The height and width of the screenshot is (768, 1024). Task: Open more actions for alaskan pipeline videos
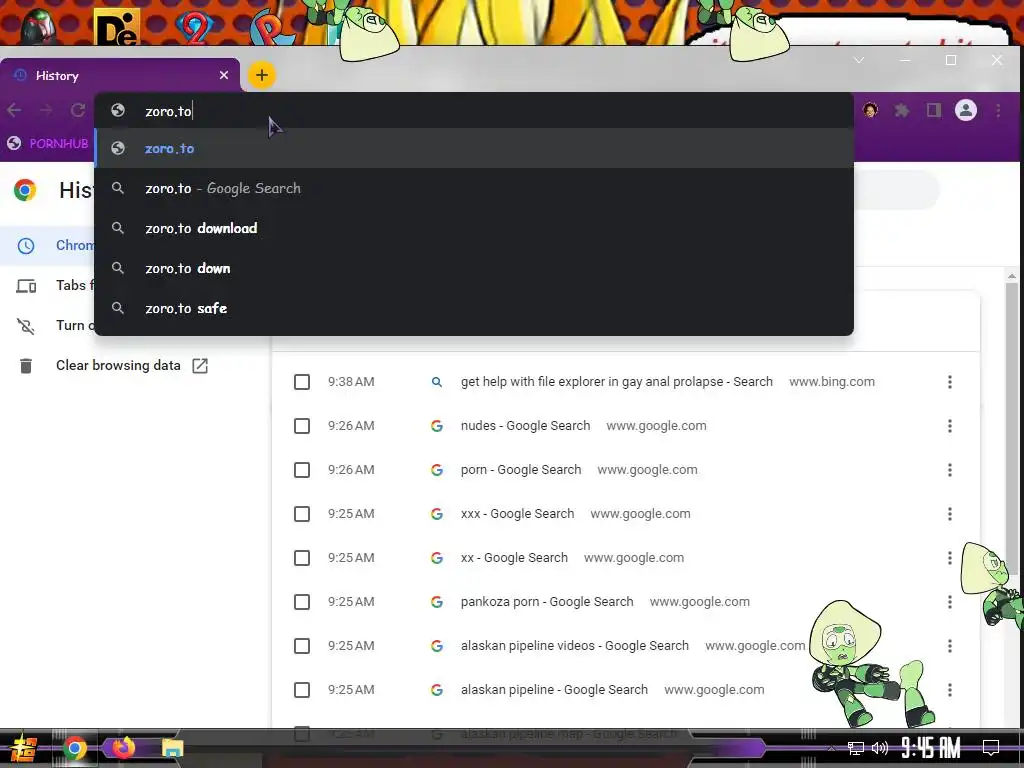point(950,646)
